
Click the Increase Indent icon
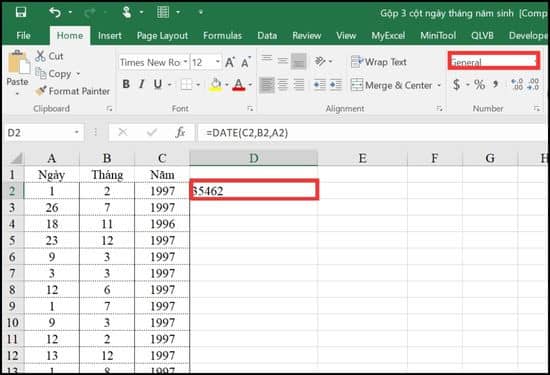(336, 85)
